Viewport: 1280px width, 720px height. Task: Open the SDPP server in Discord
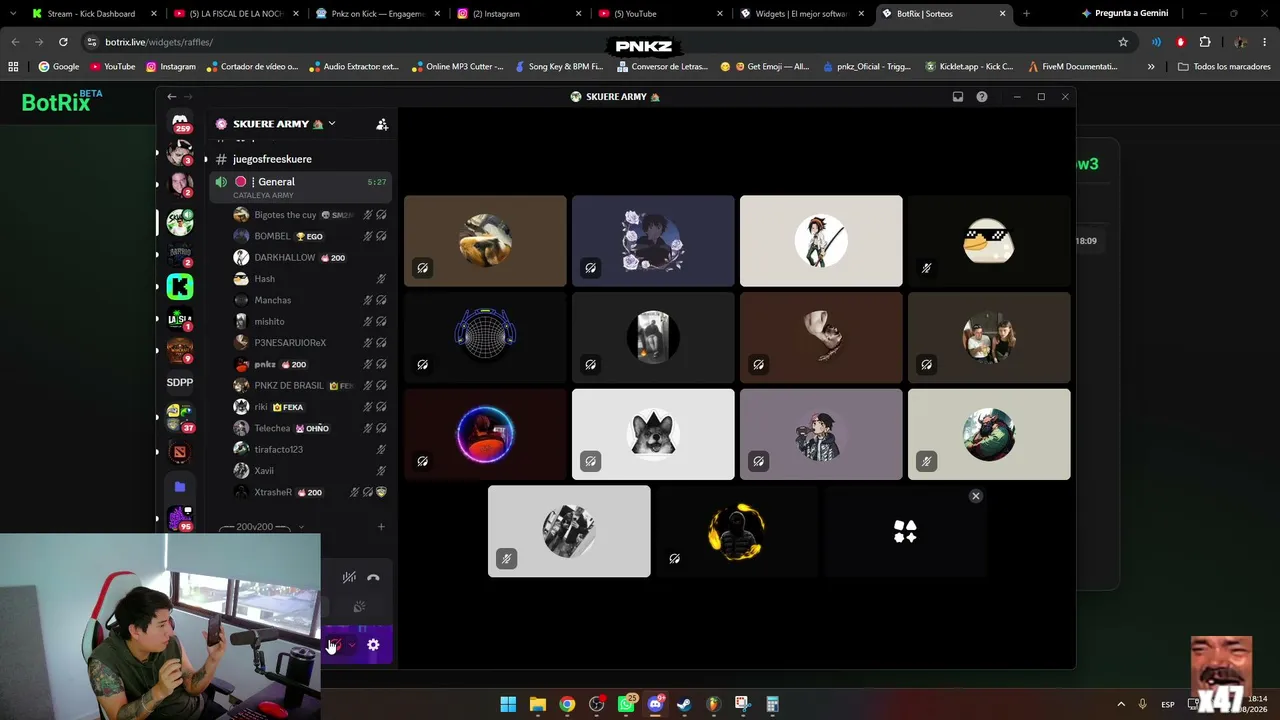coord(180,382)
